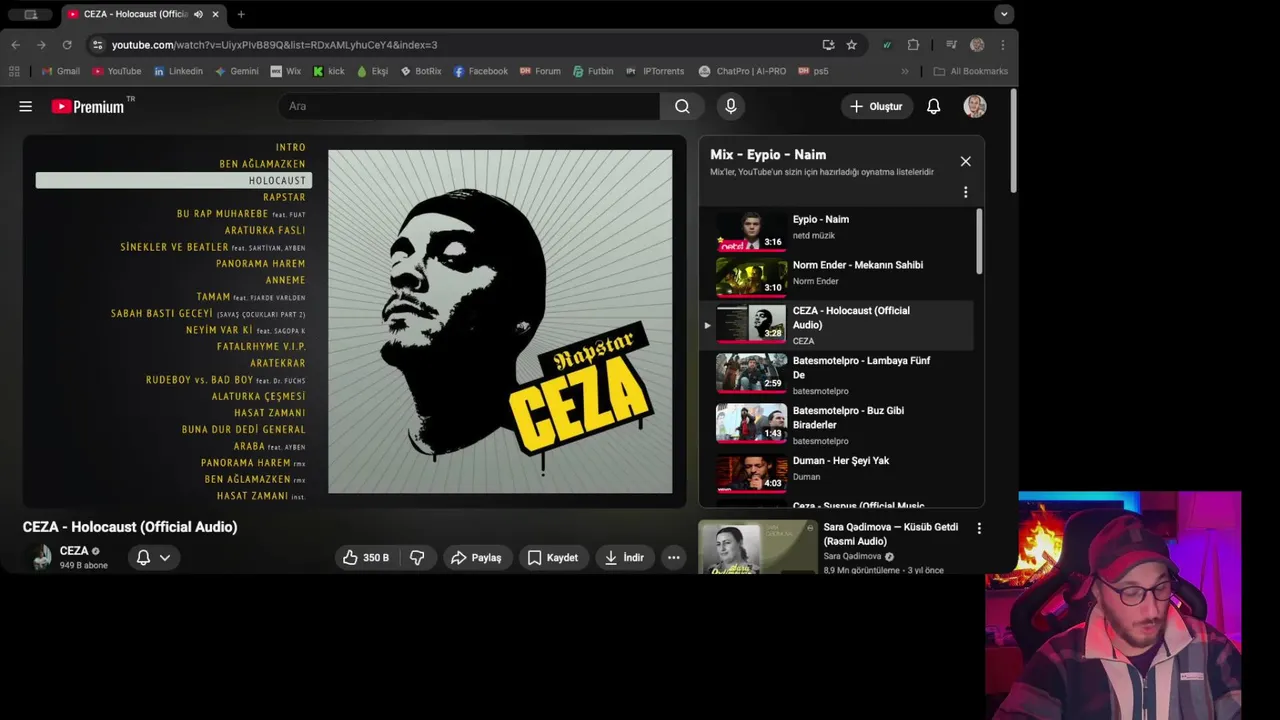Click the browser address bar URL
Image resolution: width=1280 pixels, height=720 pixels.
274,45
